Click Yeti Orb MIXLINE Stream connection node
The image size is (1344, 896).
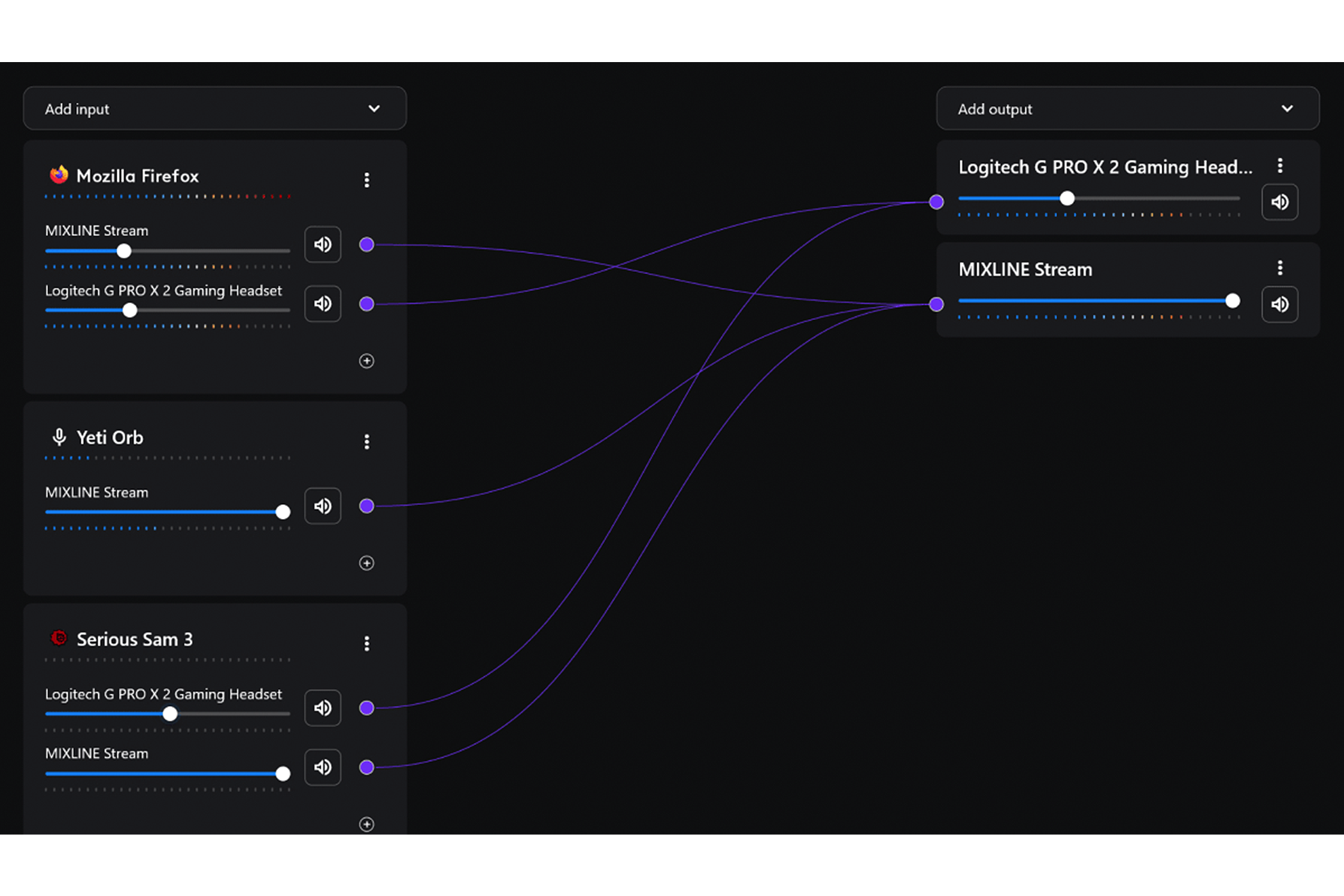pos(367,506)
